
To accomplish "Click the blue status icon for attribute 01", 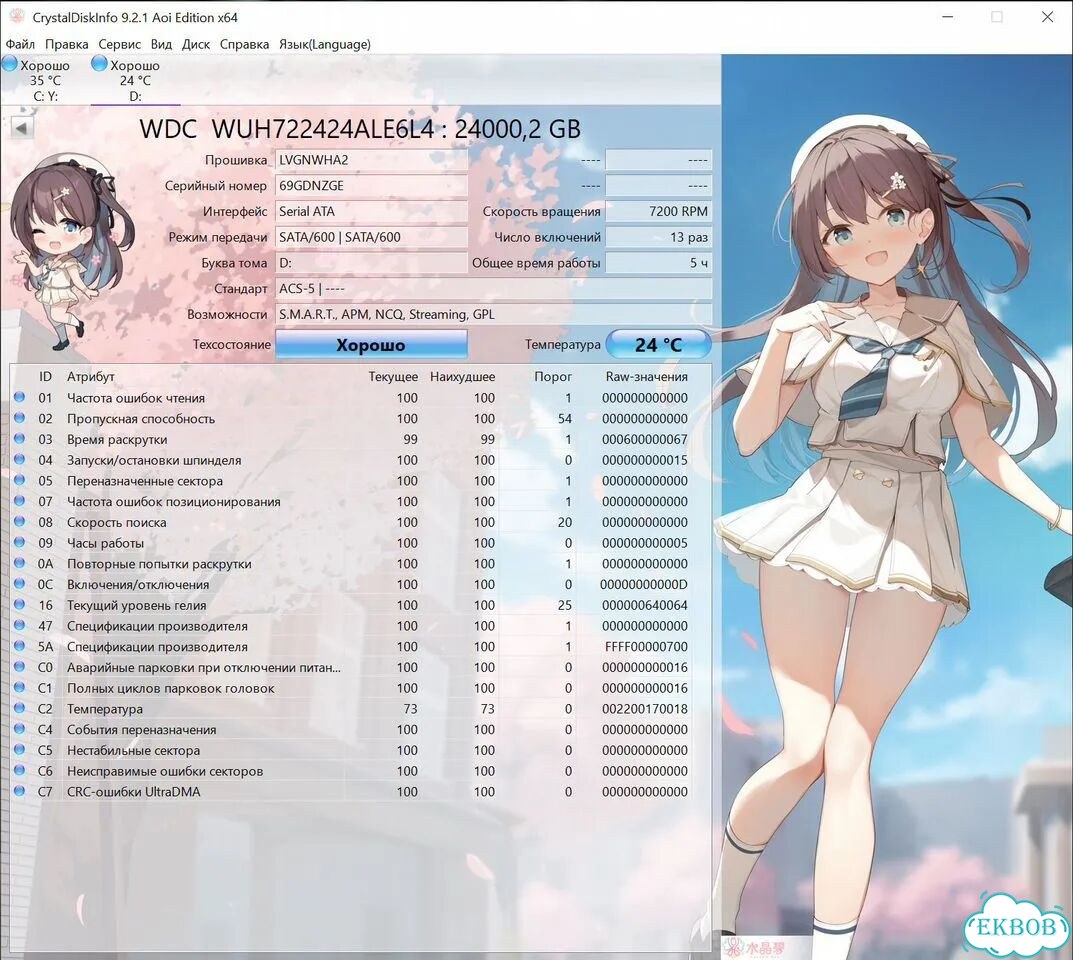I will click(19, 397).
